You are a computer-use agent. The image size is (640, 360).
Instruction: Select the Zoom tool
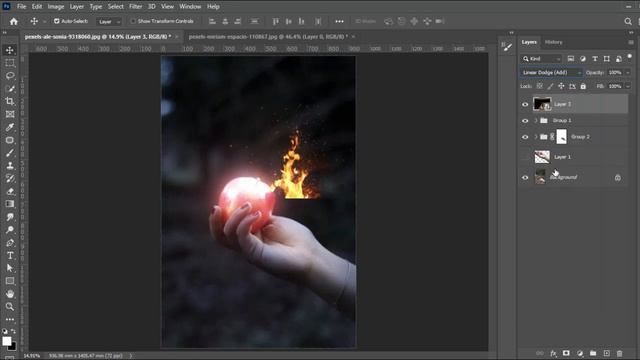(x=10, y=307)
